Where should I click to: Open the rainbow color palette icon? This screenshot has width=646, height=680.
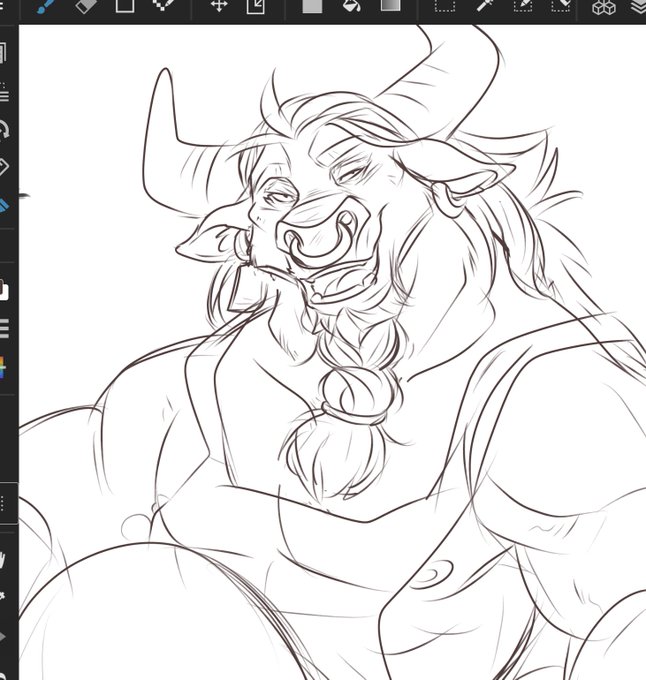click(x=3, y=368)
